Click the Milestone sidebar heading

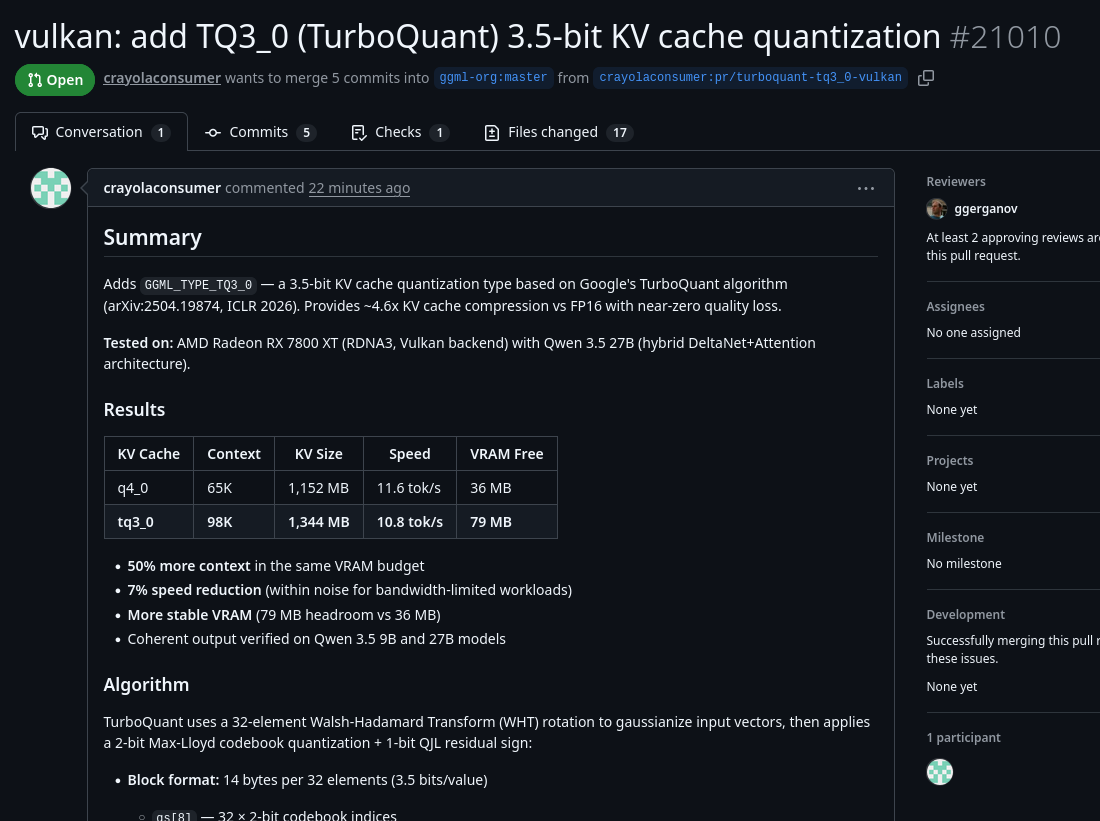pos(955,538)
